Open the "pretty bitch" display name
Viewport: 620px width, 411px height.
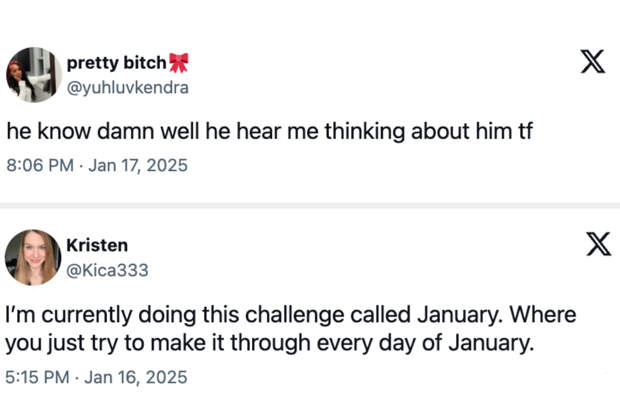[116, 64]
